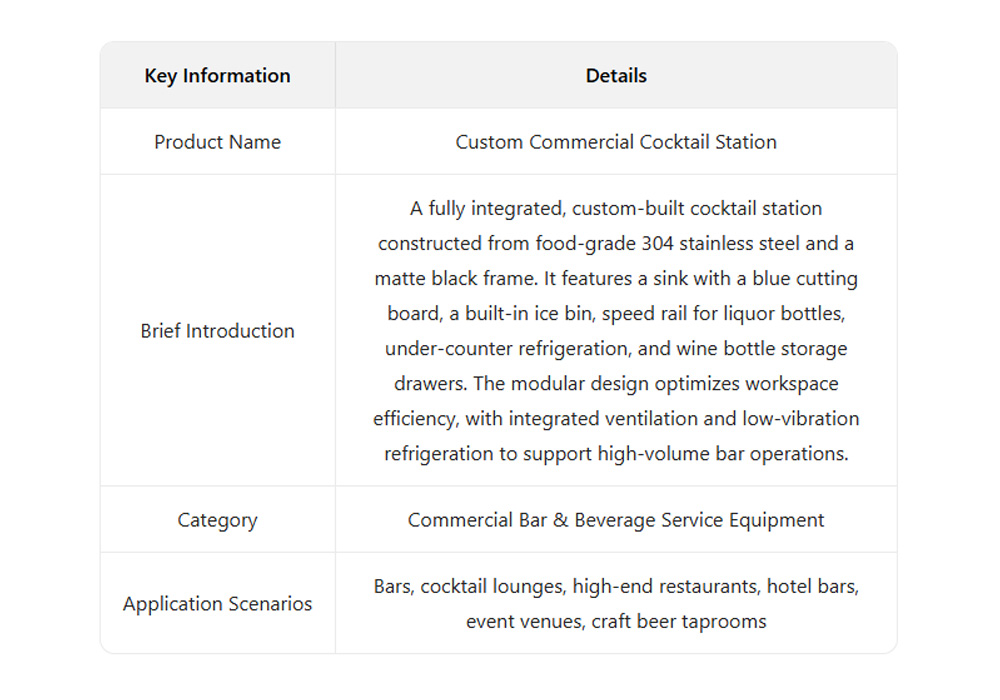Select the Application Scenarios row label
The width and height of the screenshot is (1000, 700).
pyautogui.click(x=217, y=604)
